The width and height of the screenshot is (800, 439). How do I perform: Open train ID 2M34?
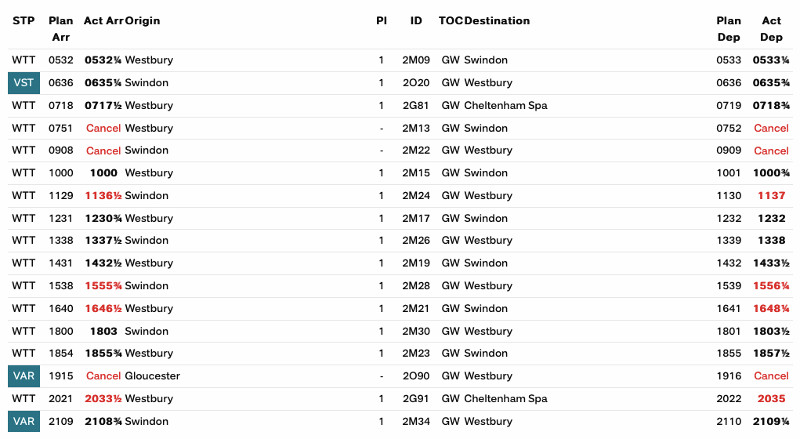tap(415, 421)
